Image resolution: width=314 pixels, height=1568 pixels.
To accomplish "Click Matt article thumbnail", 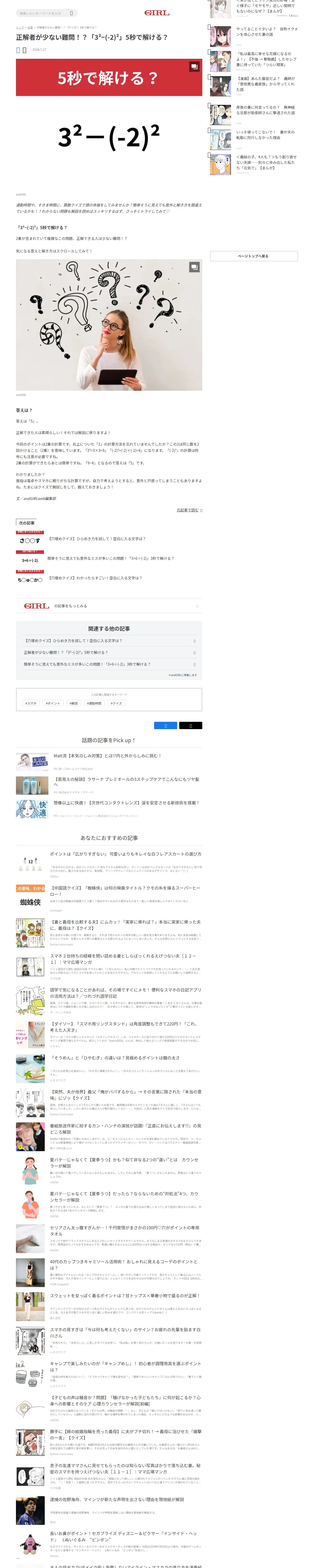I will [x=32, y=762].
